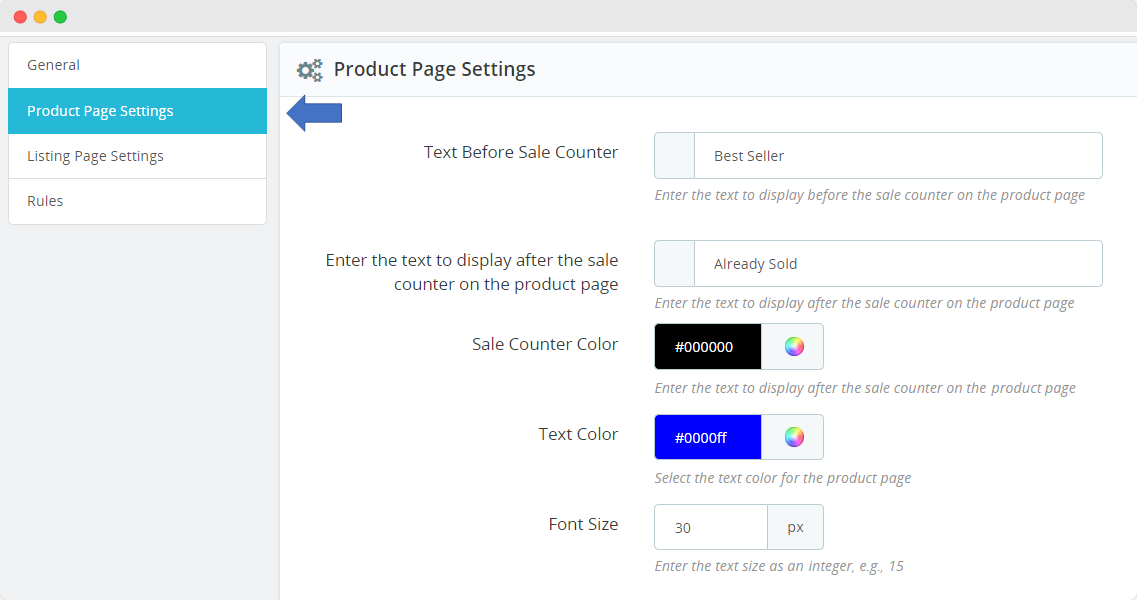Click the gears icon beside Product Page Settings heading

coord(310,70)
